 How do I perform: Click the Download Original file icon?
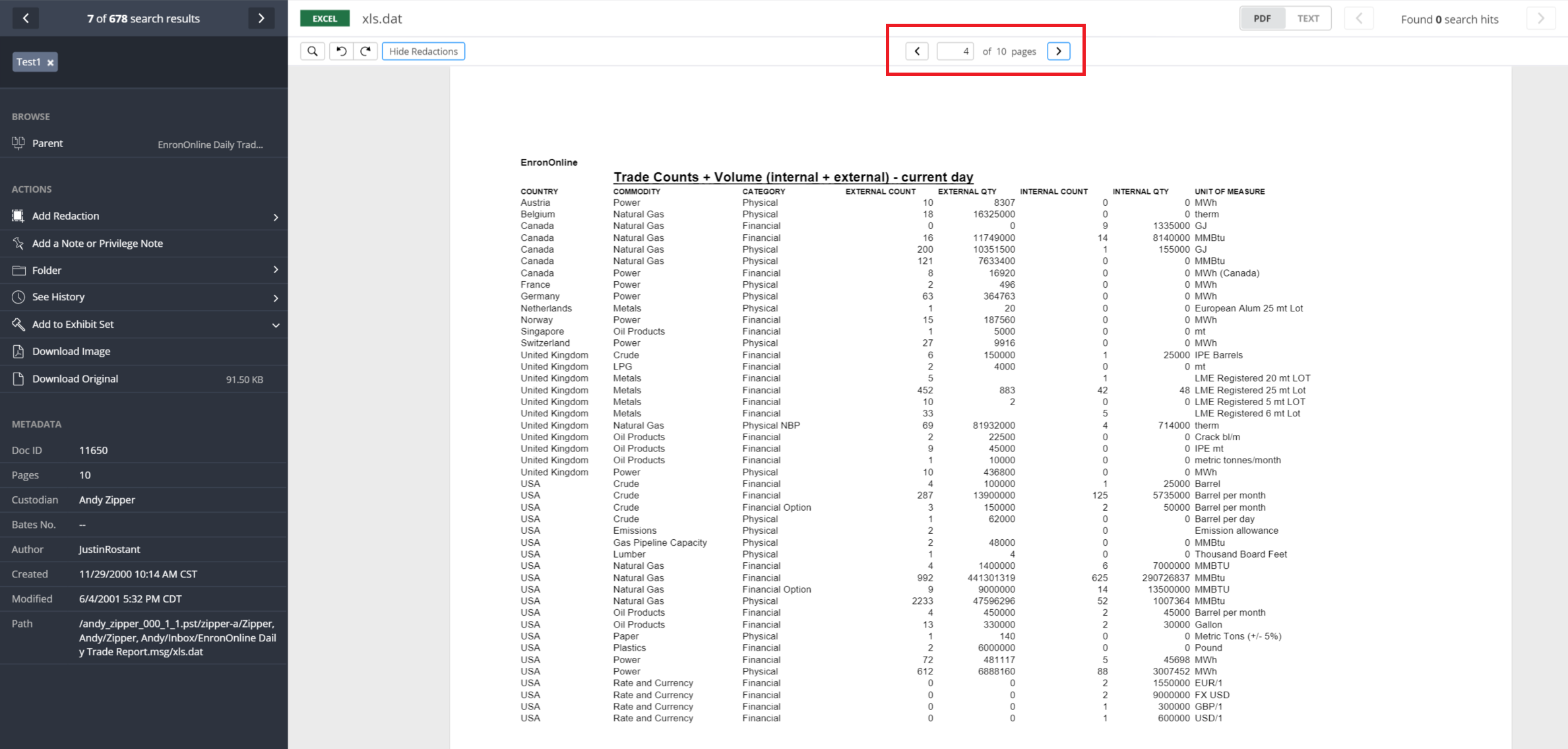point(18,379)
